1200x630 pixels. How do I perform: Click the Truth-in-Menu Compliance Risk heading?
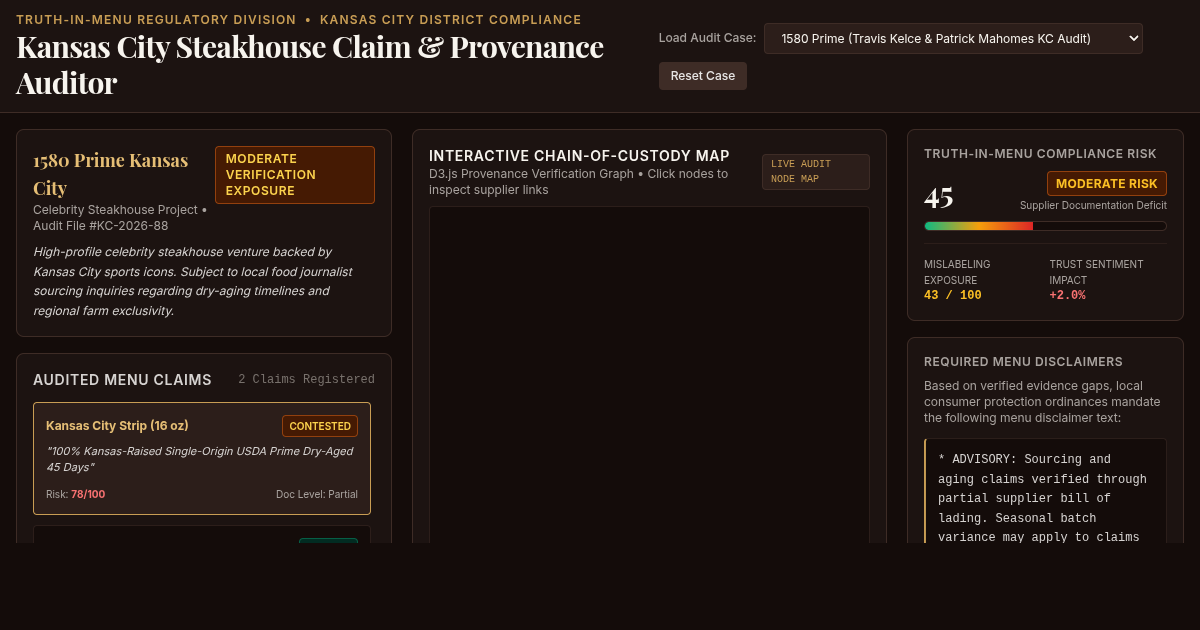[1040, 154]
